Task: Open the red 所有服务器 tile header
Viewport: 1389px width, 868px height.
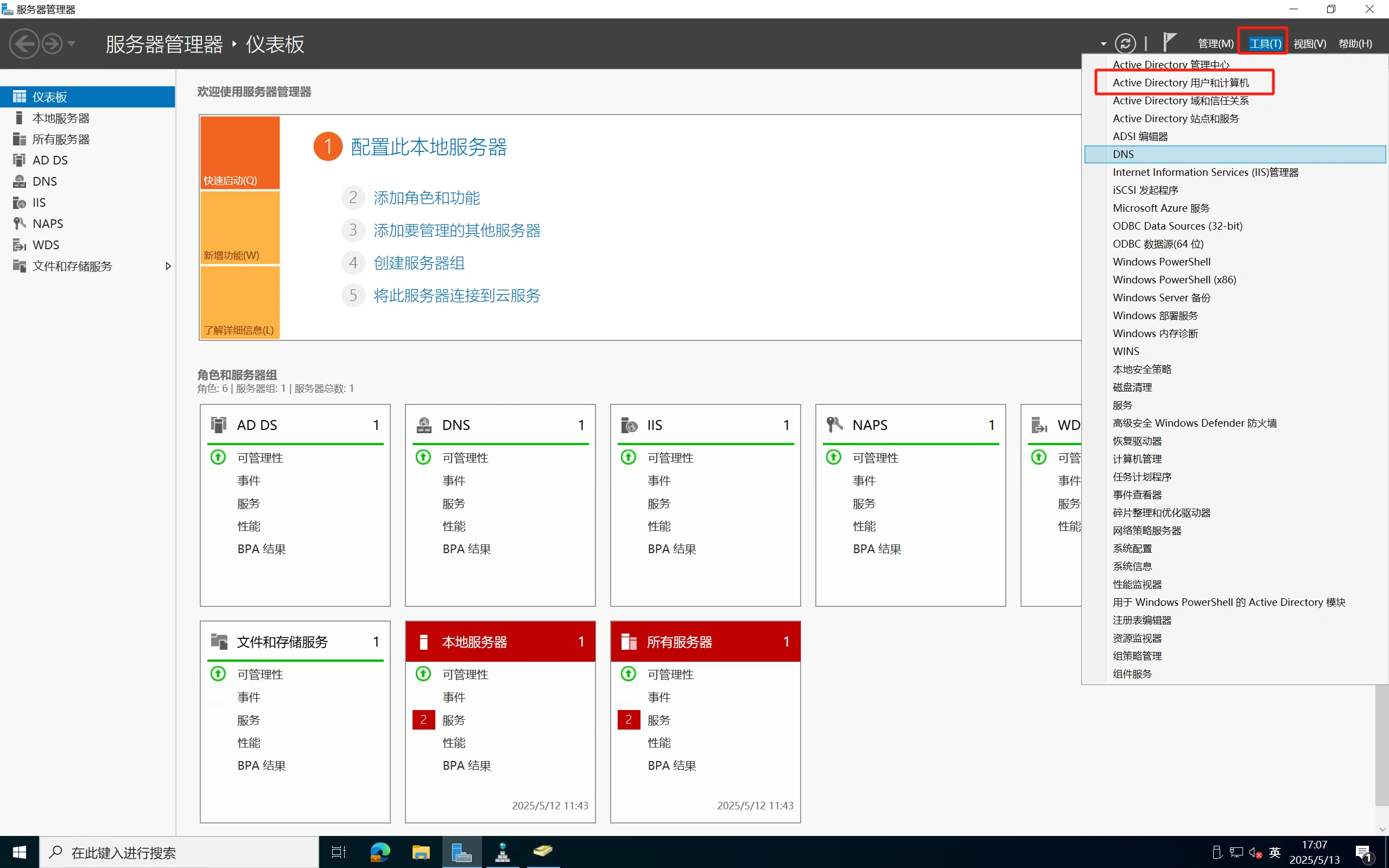Action: coord(706,641)
